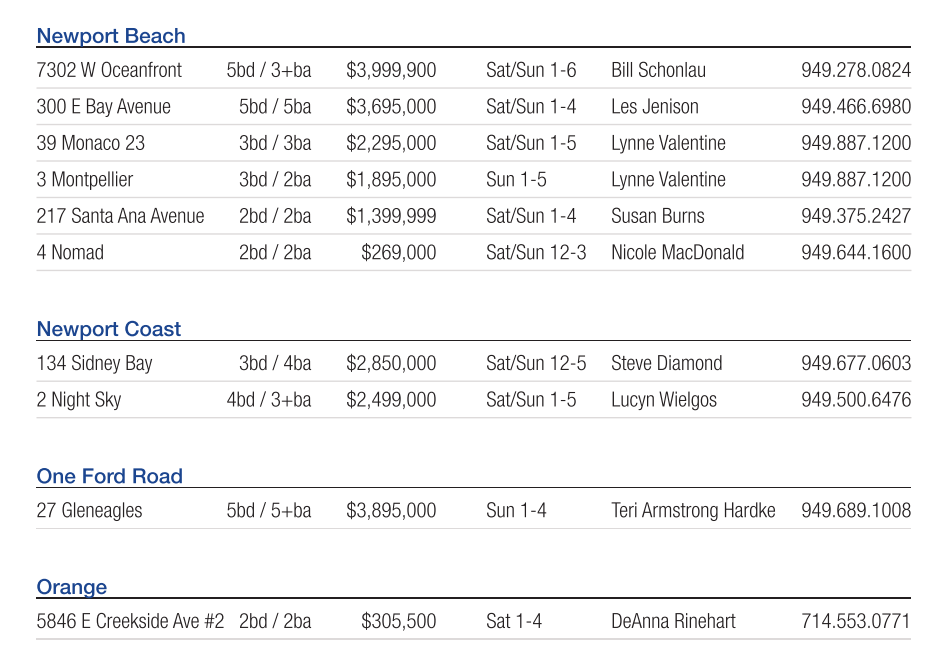Open the 27 Gleneagles listing
The image size is (946, 649).
(89, 511)
